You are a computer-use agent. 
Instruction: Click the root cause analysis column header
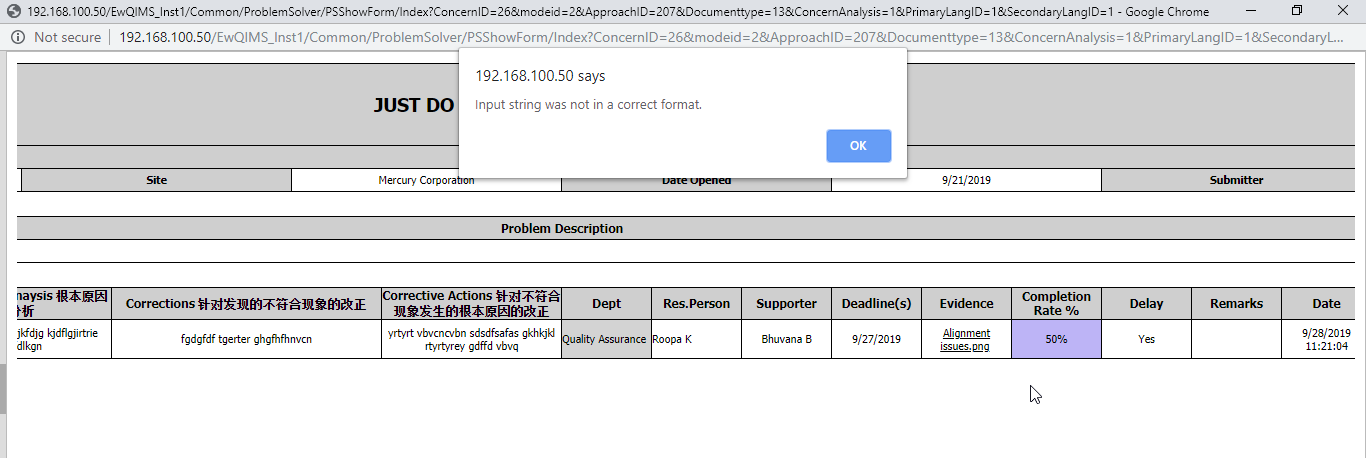tap(64, 304)
